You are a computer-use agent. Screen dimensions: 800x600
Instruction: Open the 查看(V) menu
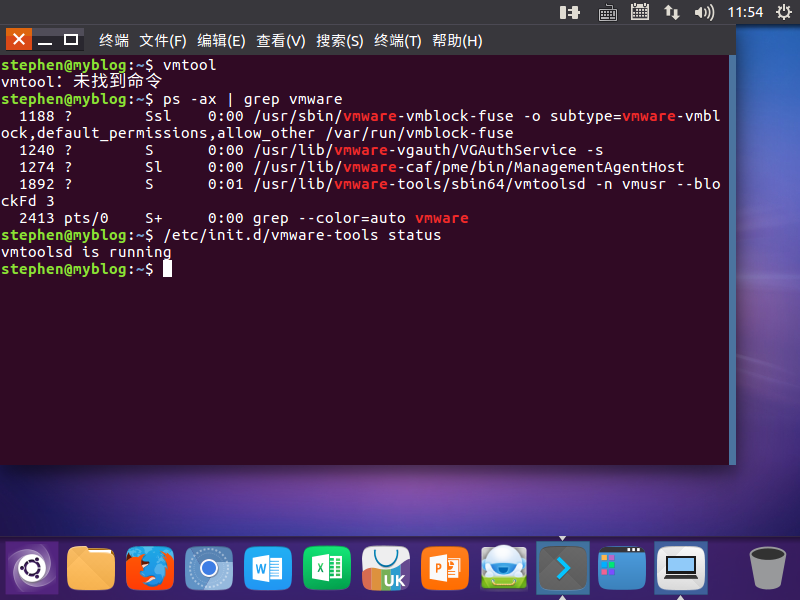[x=281, y=40]
